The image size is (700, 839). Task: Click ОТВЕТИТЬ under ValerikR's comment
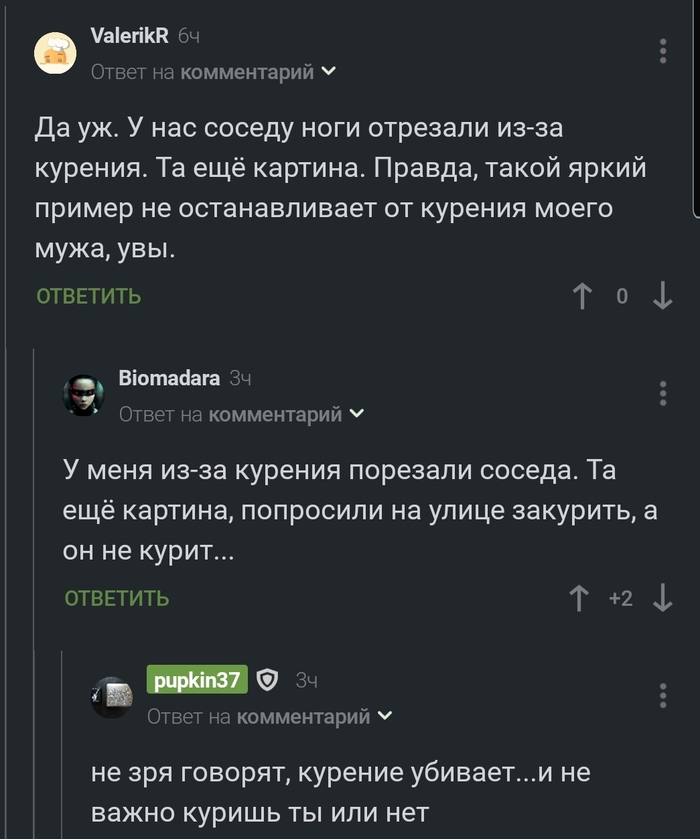[86, 296]
